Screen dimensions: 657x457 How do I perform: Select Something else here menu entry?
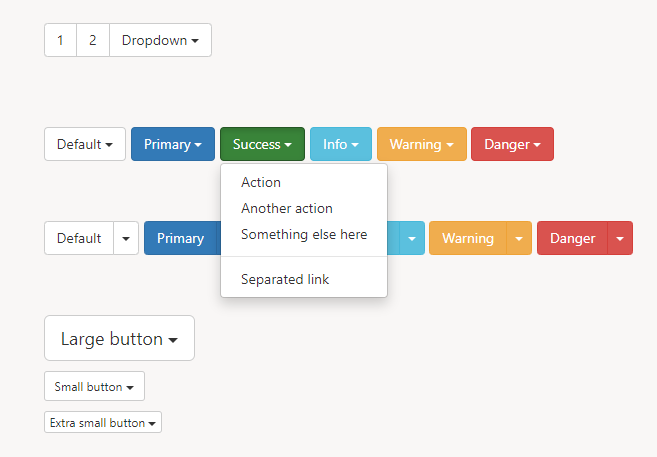tap(304, 234)
